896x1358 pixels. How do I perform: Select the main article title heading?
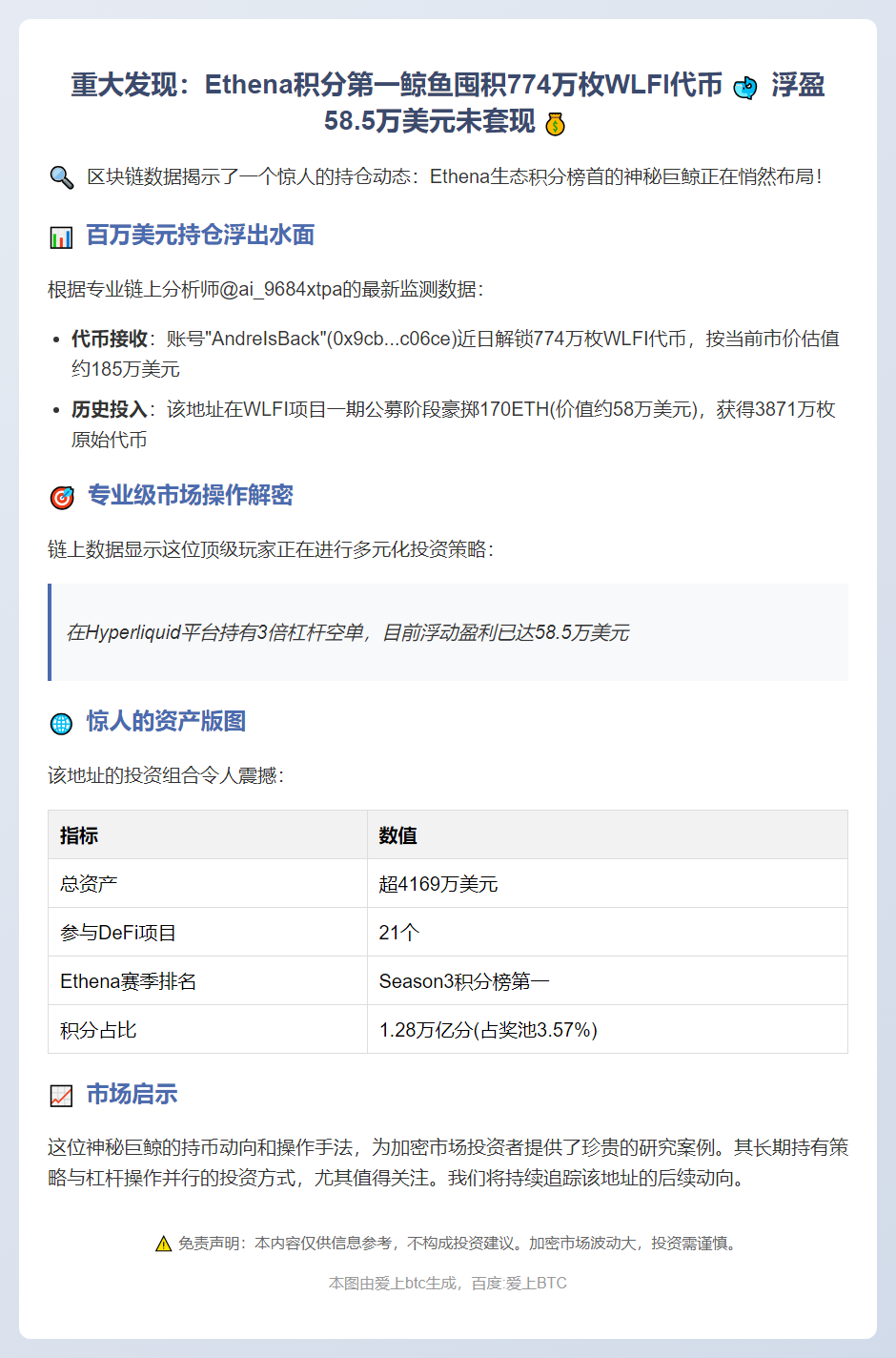click(448, 103)
